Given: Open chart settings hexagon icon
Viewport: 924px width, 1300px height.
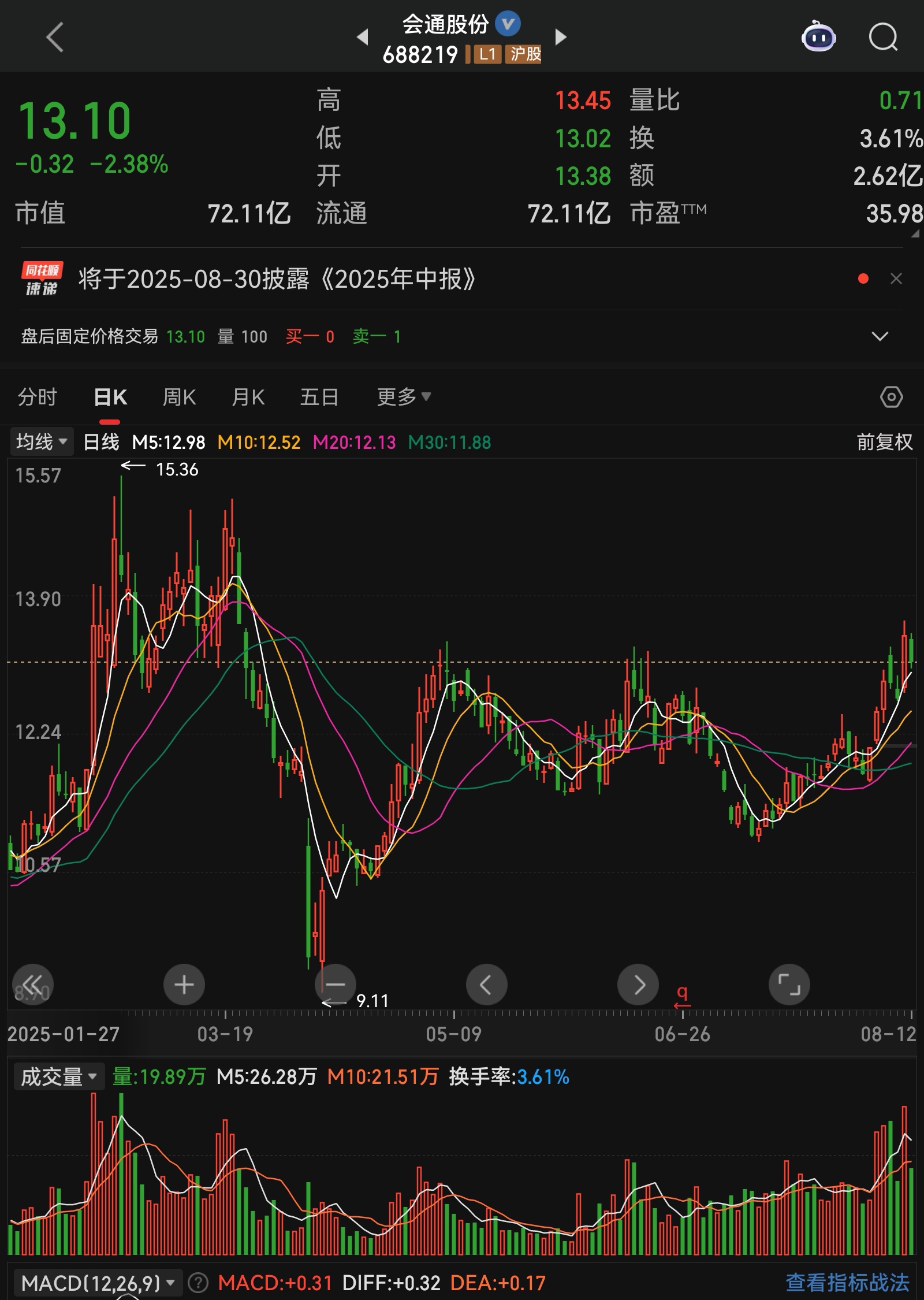Looking at the screenshot, I should tap(891, 397).
